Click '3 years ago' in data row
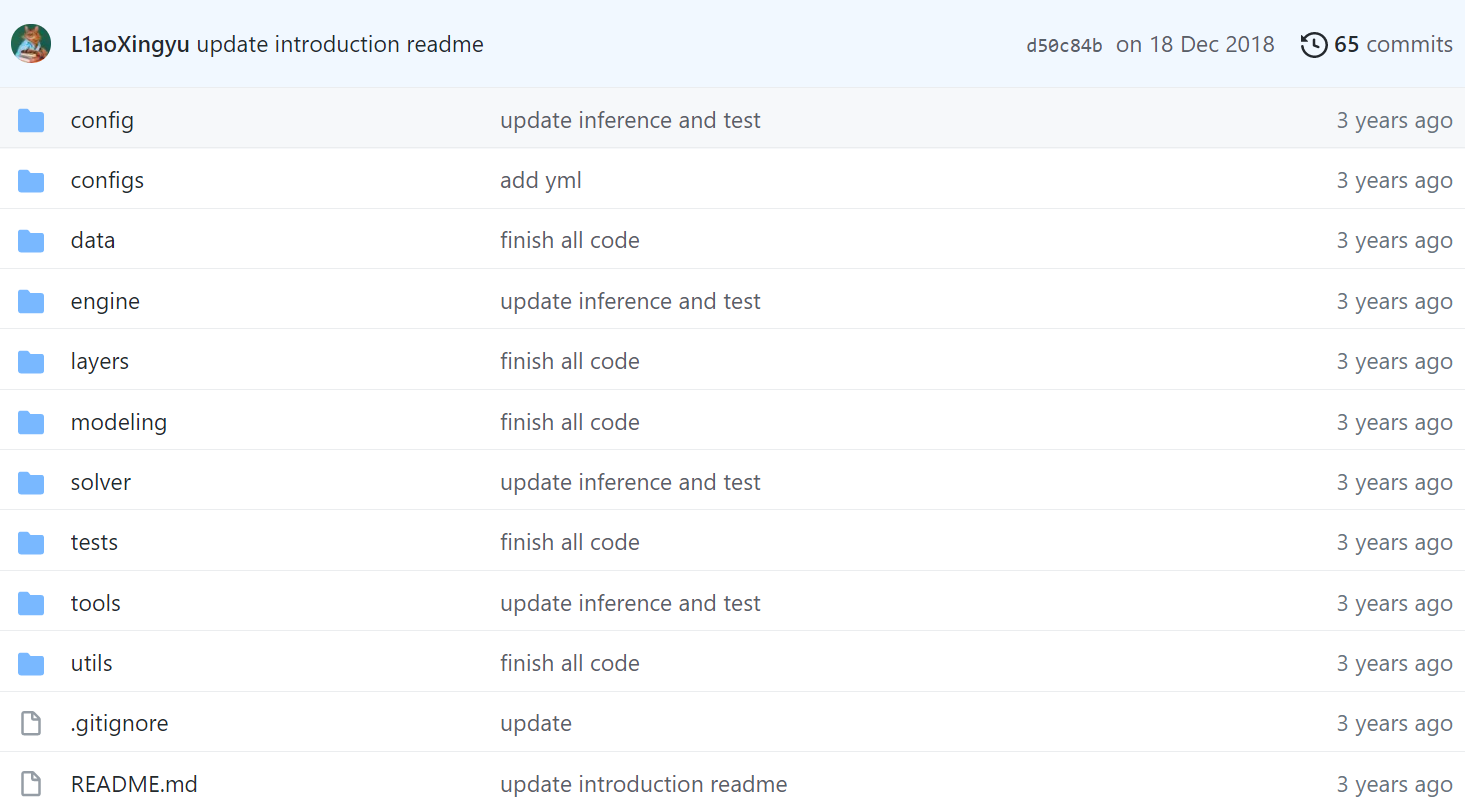This screenshot has width=1465, height=810. (x=1395, y=240)
